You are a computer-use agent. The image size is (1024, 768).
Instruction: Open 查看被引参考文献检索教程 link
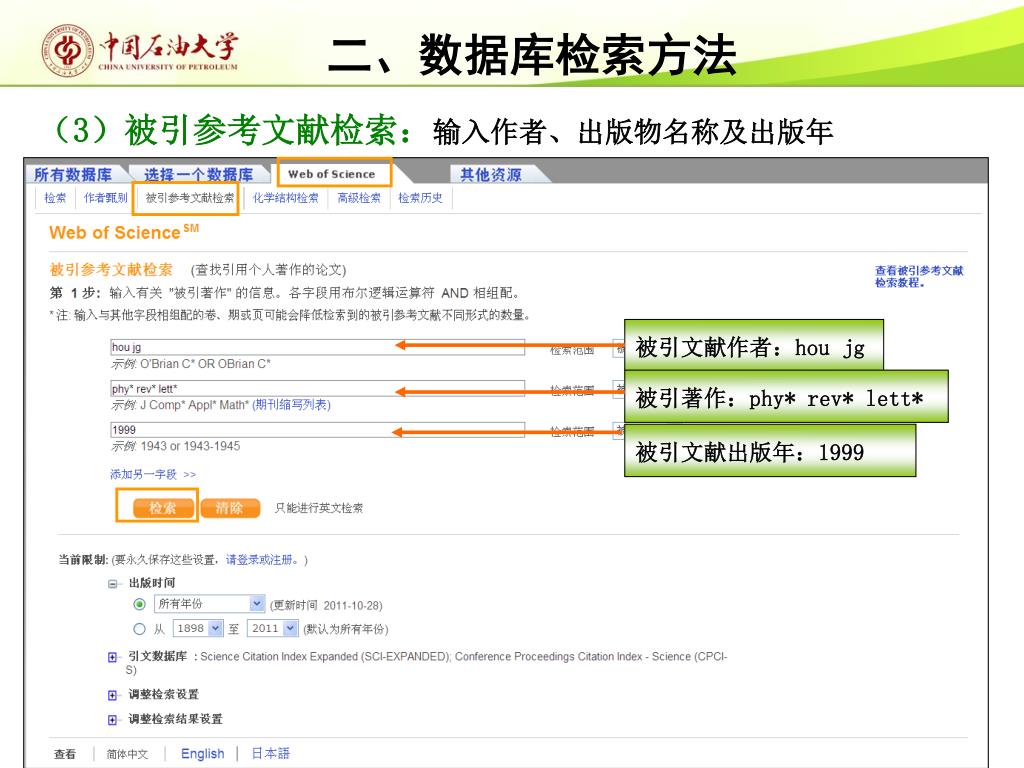919,276
